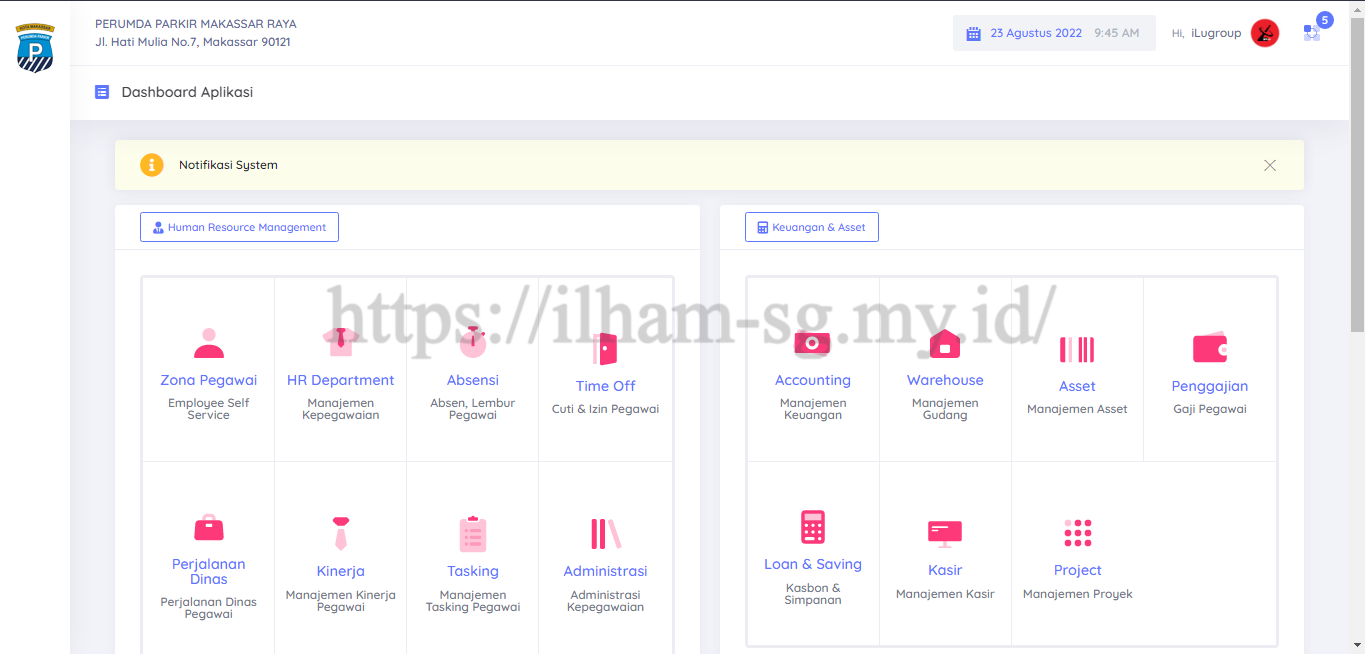Open the Accounting safe icon
The height and width of the screenshot is (654, 1365).
812,343
